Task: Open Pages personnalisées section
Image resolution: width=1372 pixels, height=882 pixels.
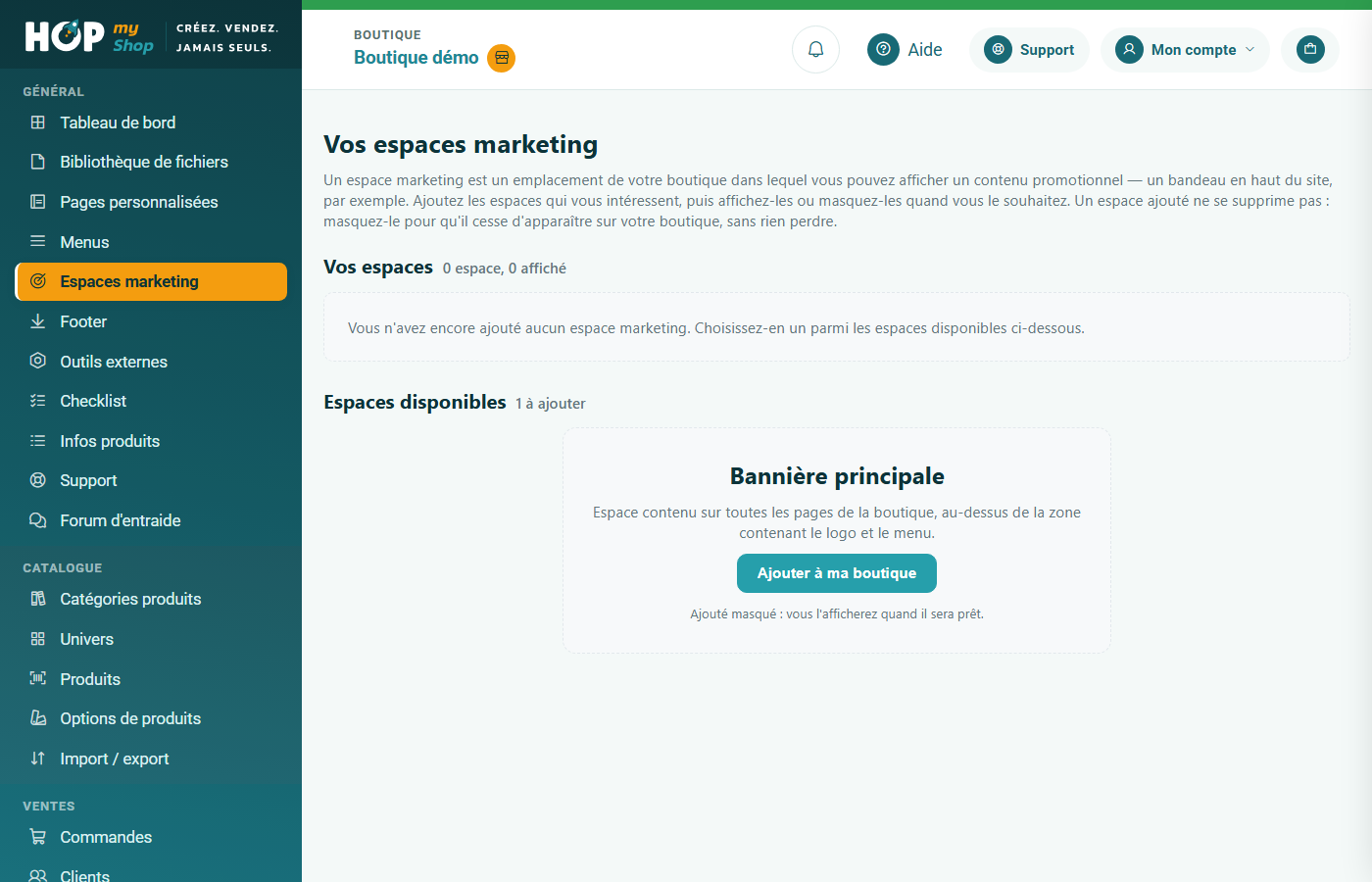Action: [151, 202]
